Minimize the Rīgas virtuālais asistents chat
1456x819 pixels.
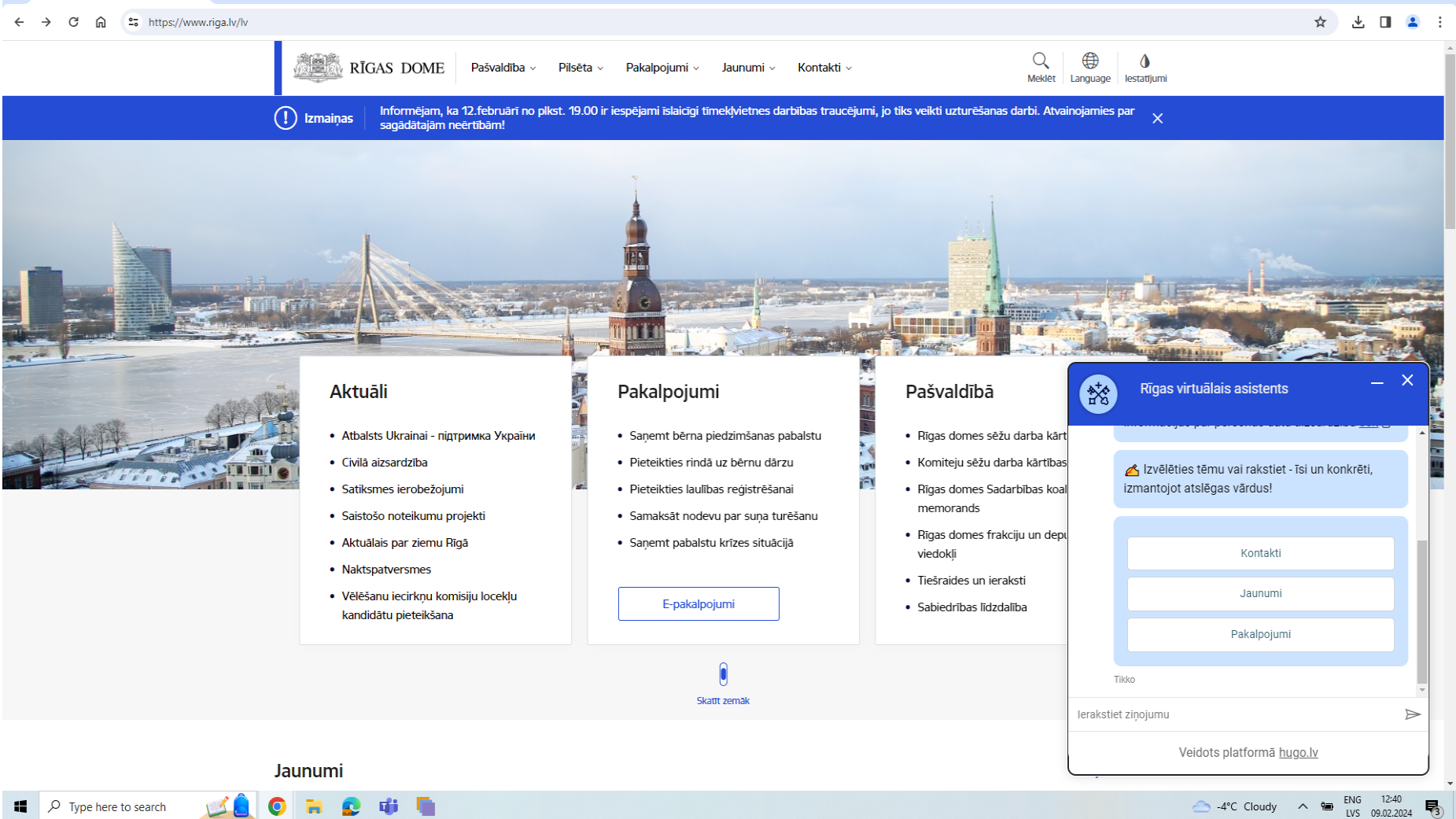pos(1377,382)
